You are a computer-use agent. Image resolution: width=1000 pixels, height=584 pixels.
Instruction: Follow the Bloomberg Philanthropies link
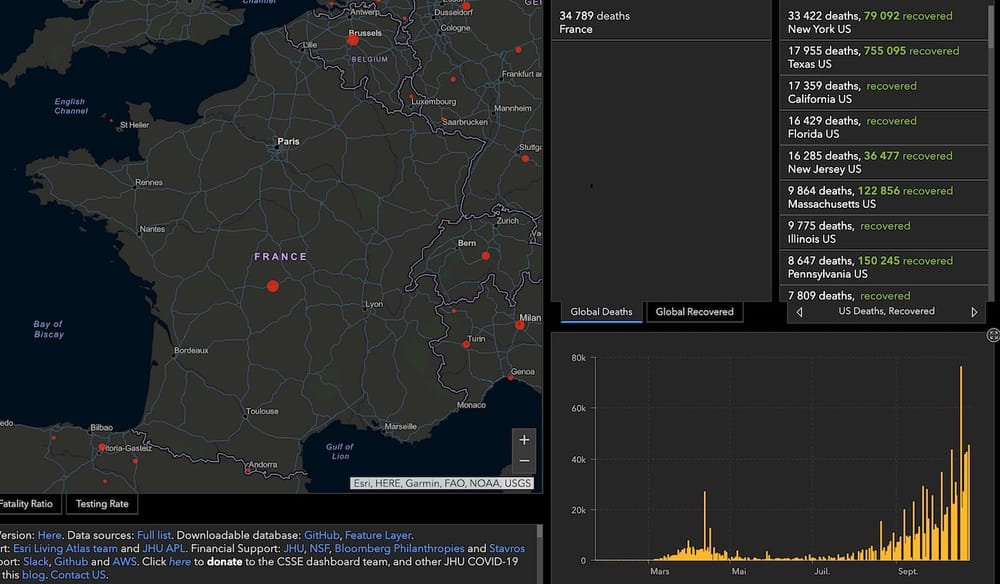coord(399,548)
